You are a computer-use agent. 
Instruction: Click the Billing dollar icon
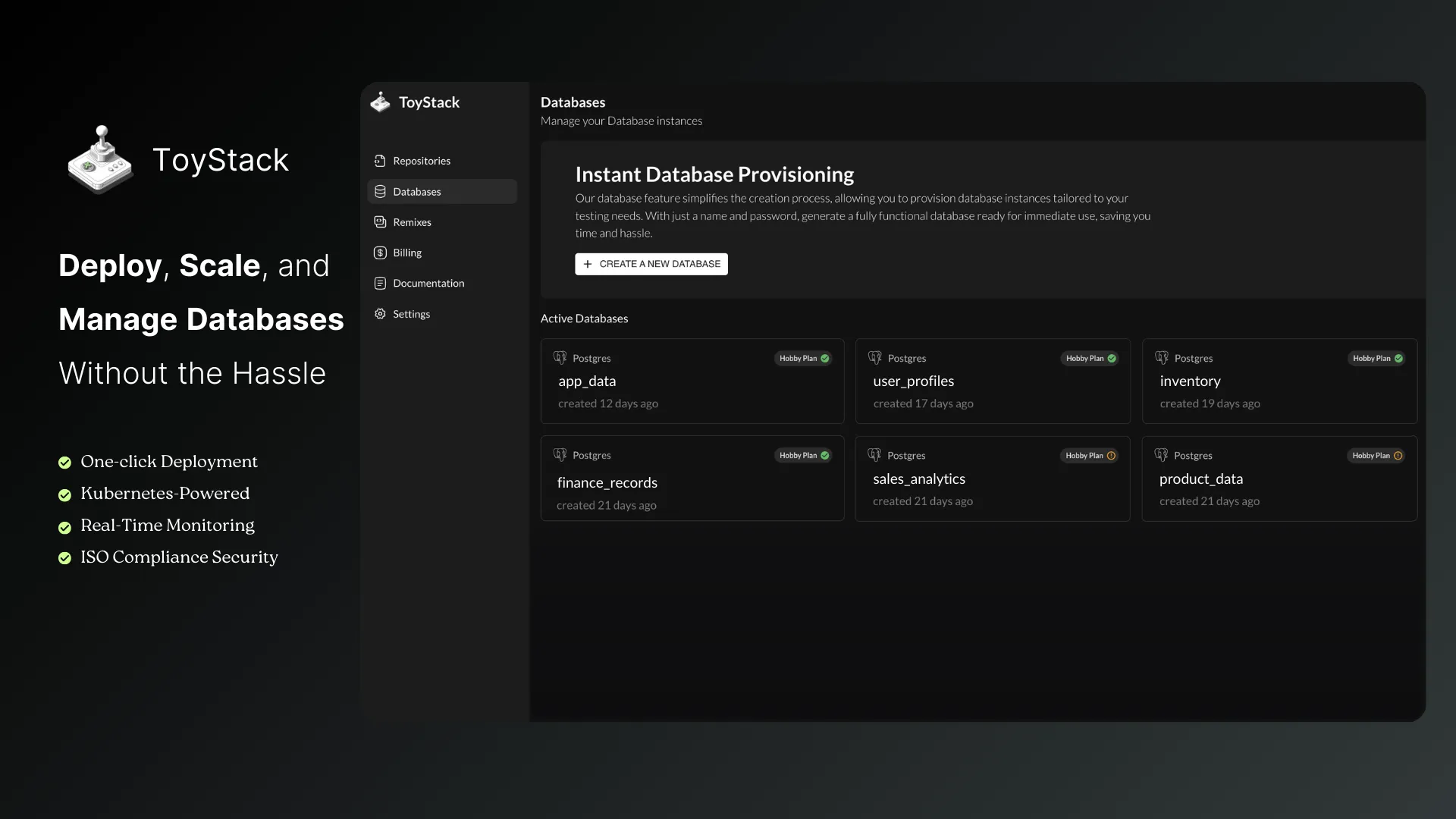pyautogui.click(x=380, y=253)
